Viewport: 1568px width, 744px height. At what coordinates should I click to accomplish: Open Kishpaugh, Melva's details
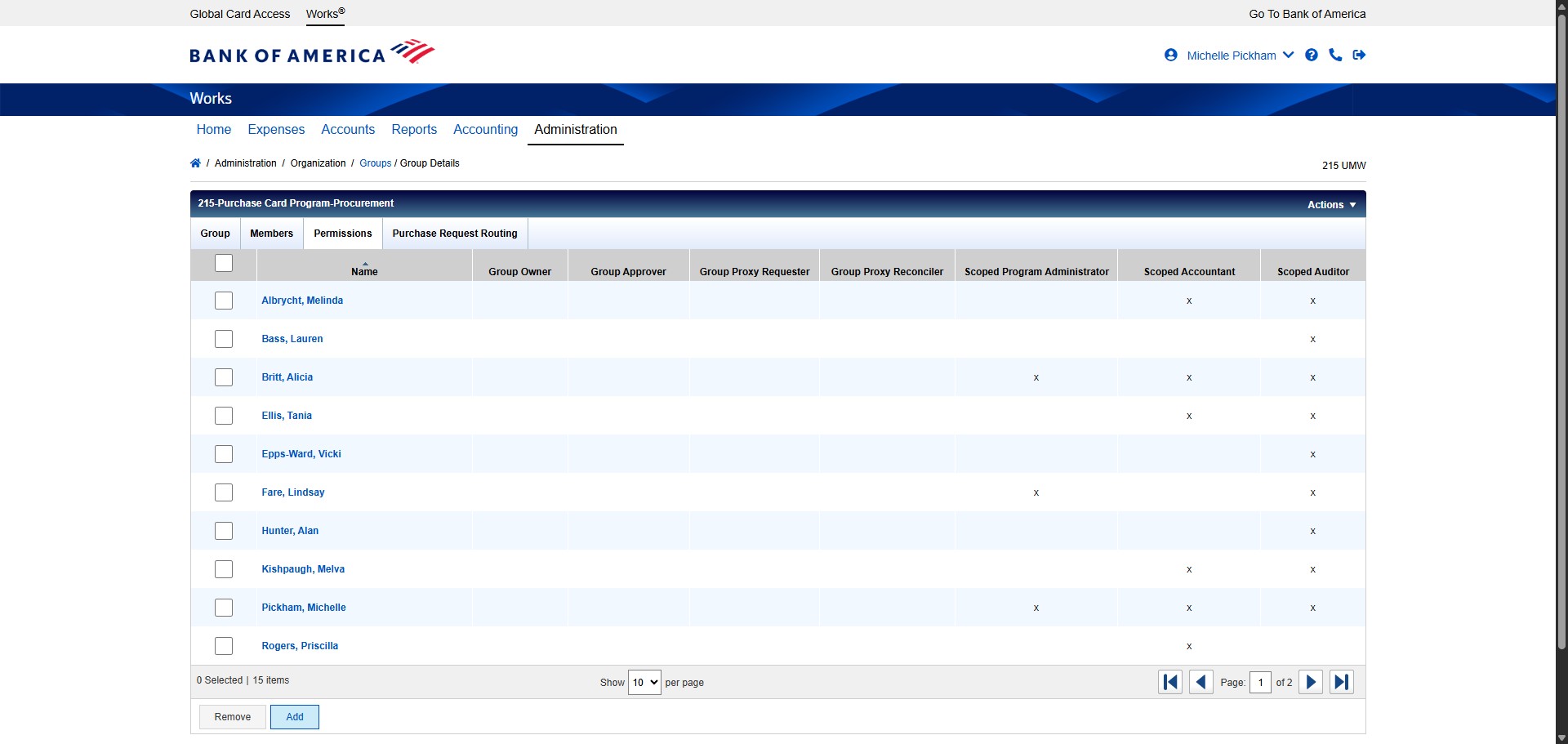coord(303,569)
